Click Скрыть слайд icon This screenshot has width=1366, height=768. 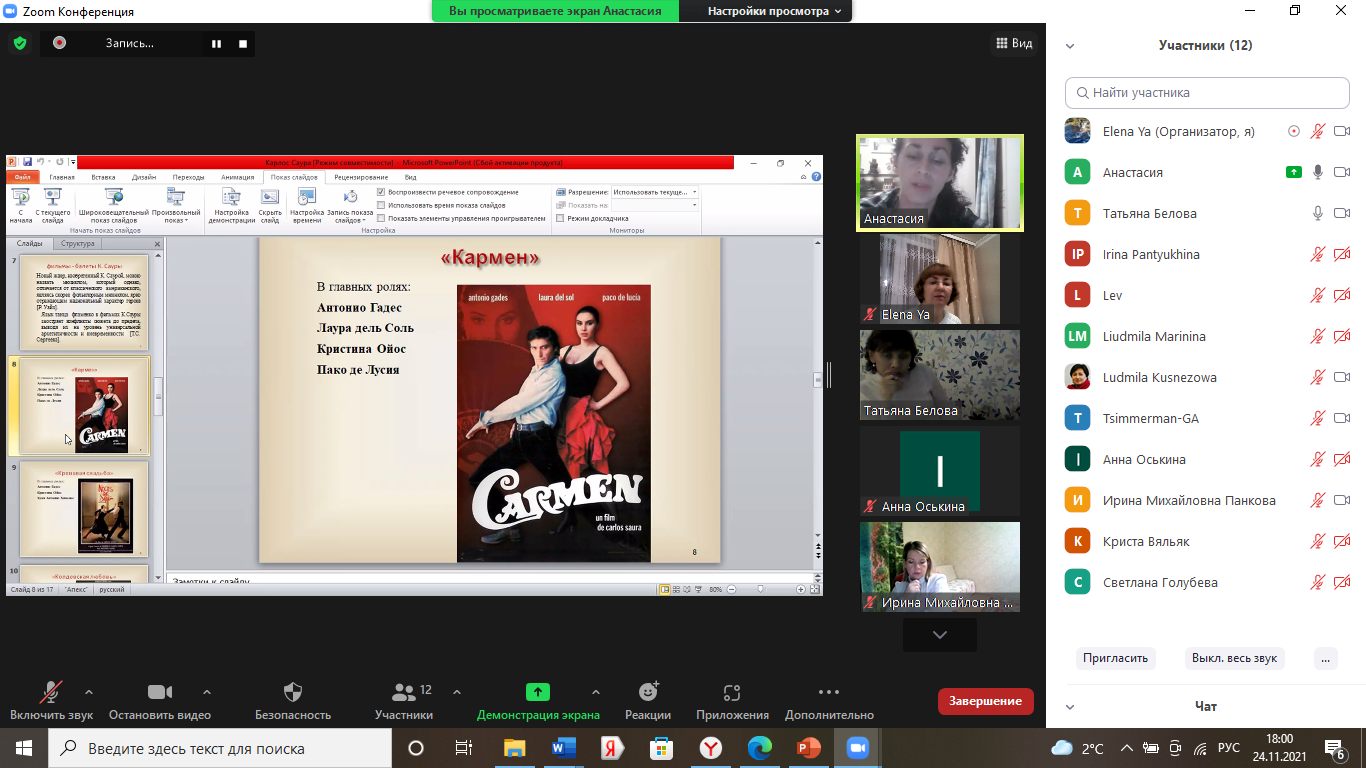pyautogui.click(x=270, y=197)
